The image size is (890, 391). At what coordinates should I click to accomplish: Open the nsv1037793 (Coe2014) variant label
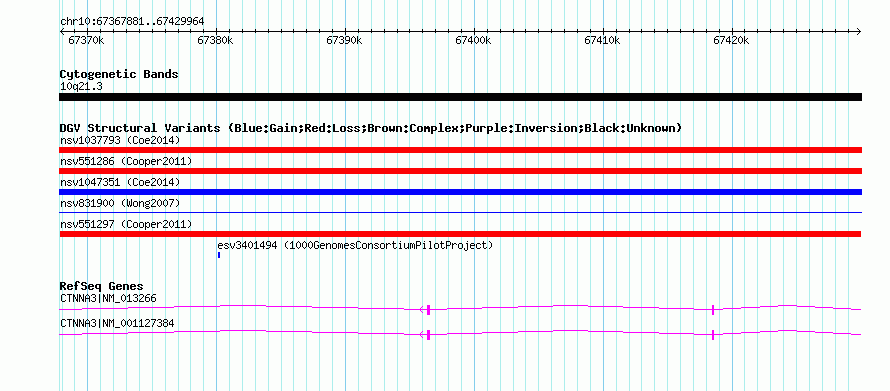(x=120, y=140)
